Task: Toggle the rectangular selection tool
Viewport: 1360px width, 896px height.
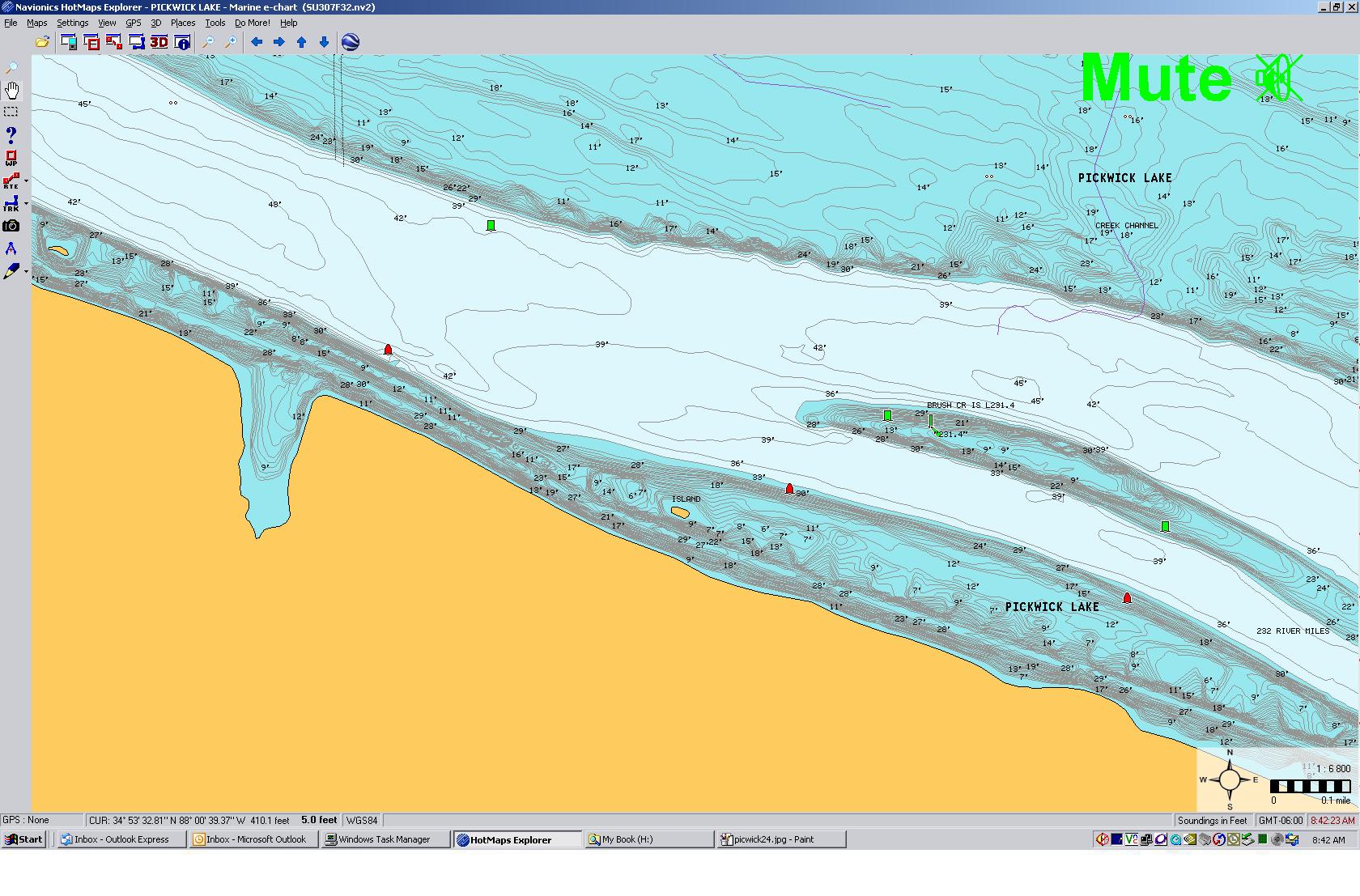Action: [x=11, y=112]
